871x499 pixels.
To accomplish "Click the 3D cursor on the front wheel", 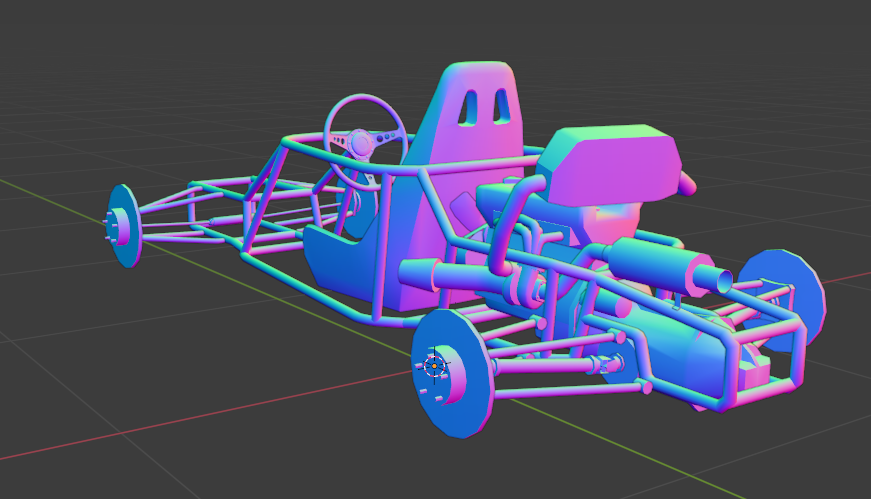I will pyautogui.click(x=434, y=366).
